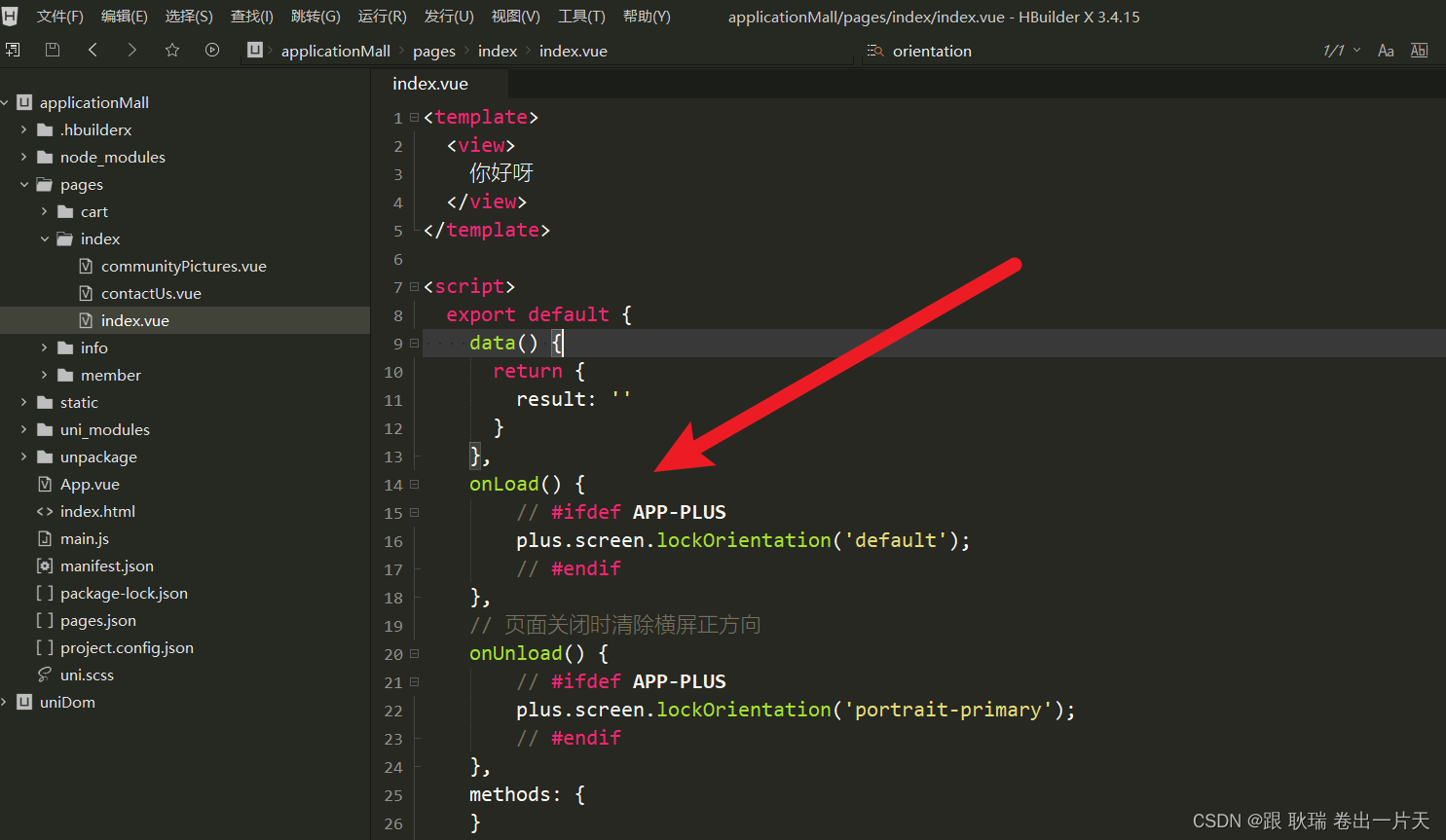The image size is (1446, 840).
Task: Open manifest.json file
Action: tap(107, 566)
